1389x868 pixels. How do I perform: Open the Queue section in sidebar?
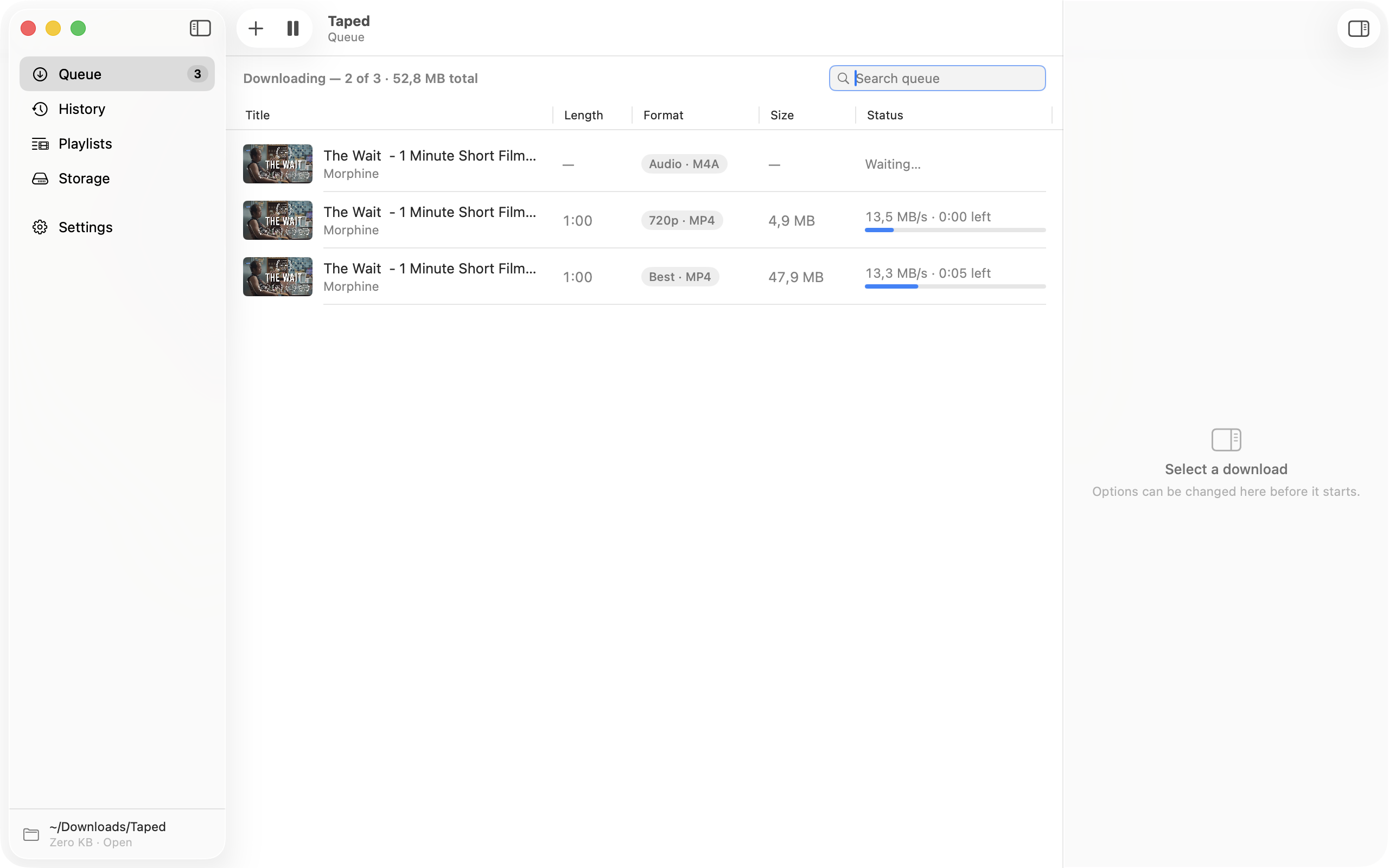117,74
